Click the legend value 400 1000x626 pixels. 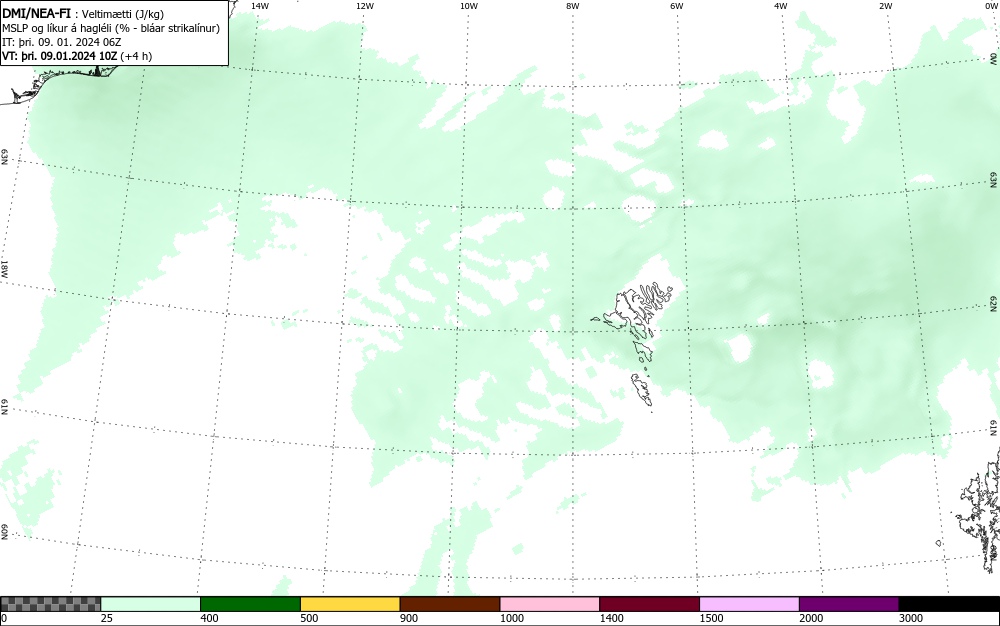[x=209, y=618]
